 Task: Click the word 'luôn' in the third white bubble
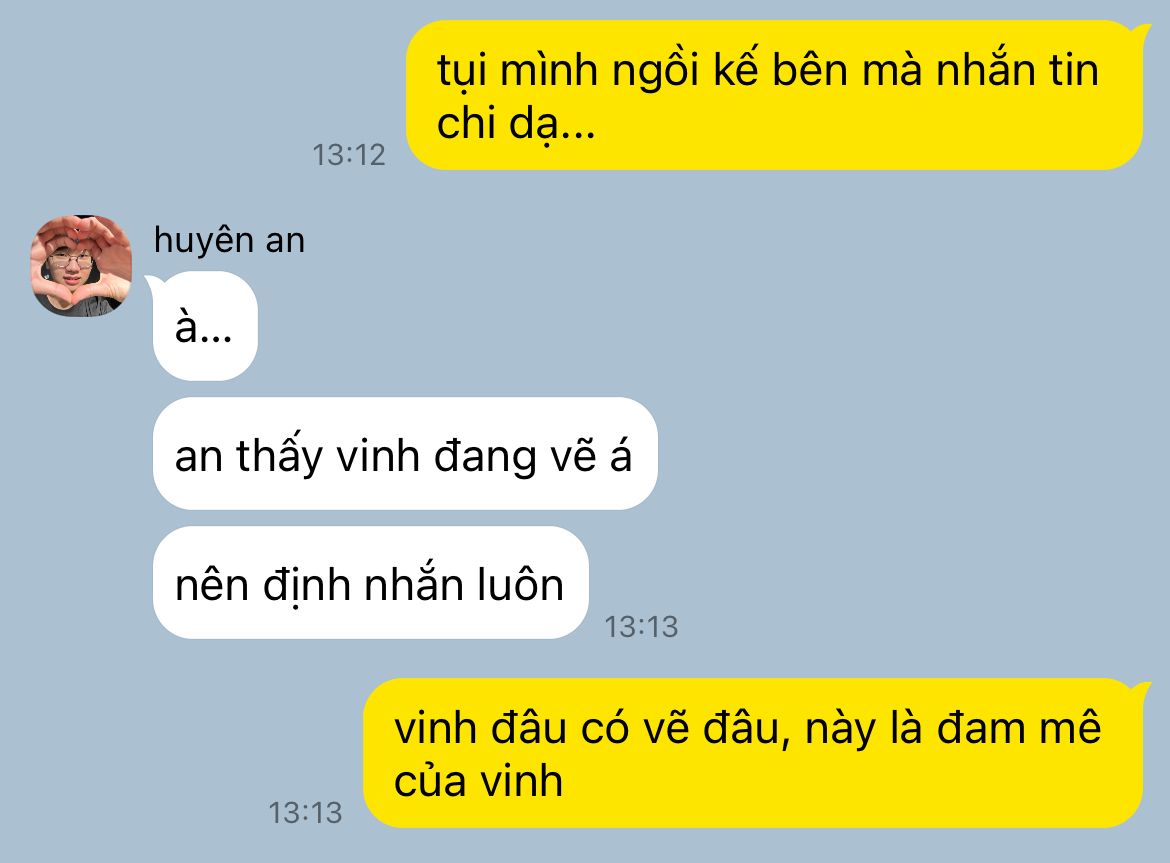pyautogui.click(x=520, y=585)
